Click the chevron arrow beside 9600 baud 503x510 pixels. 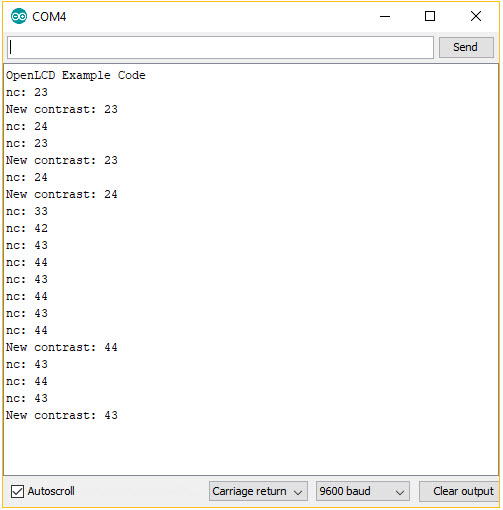400,492
